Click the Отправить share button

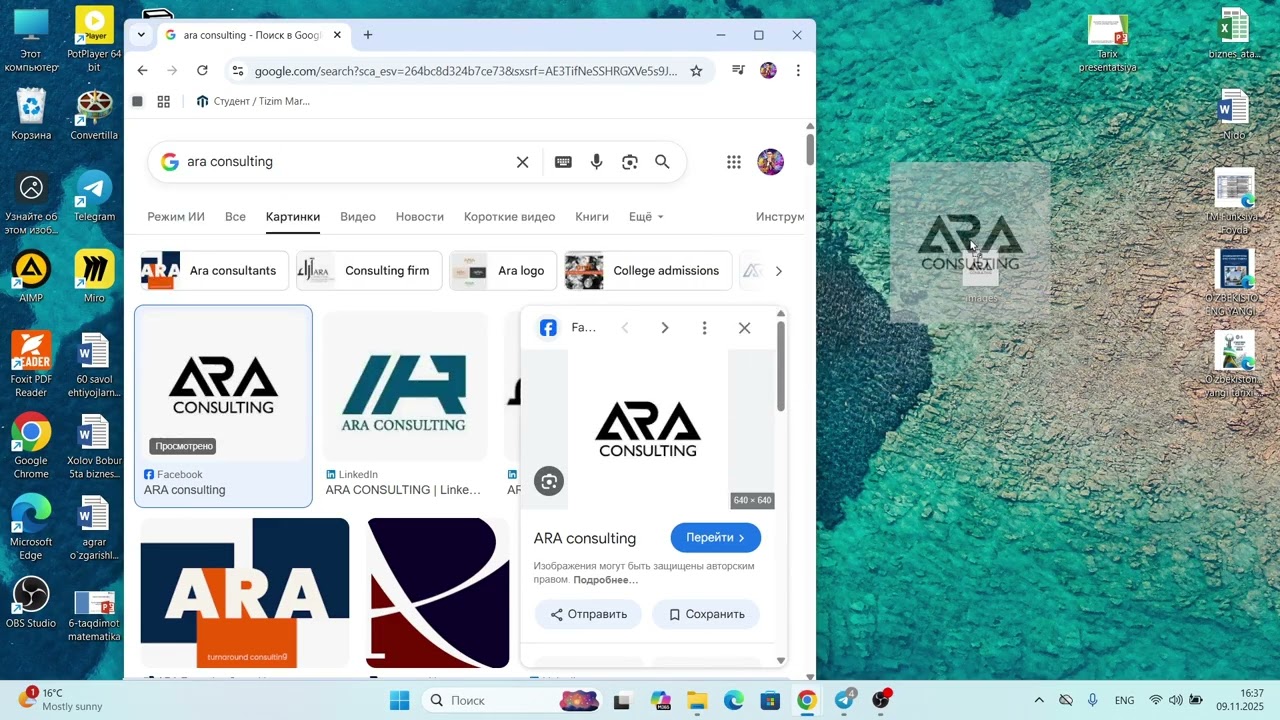pos(589,614)
